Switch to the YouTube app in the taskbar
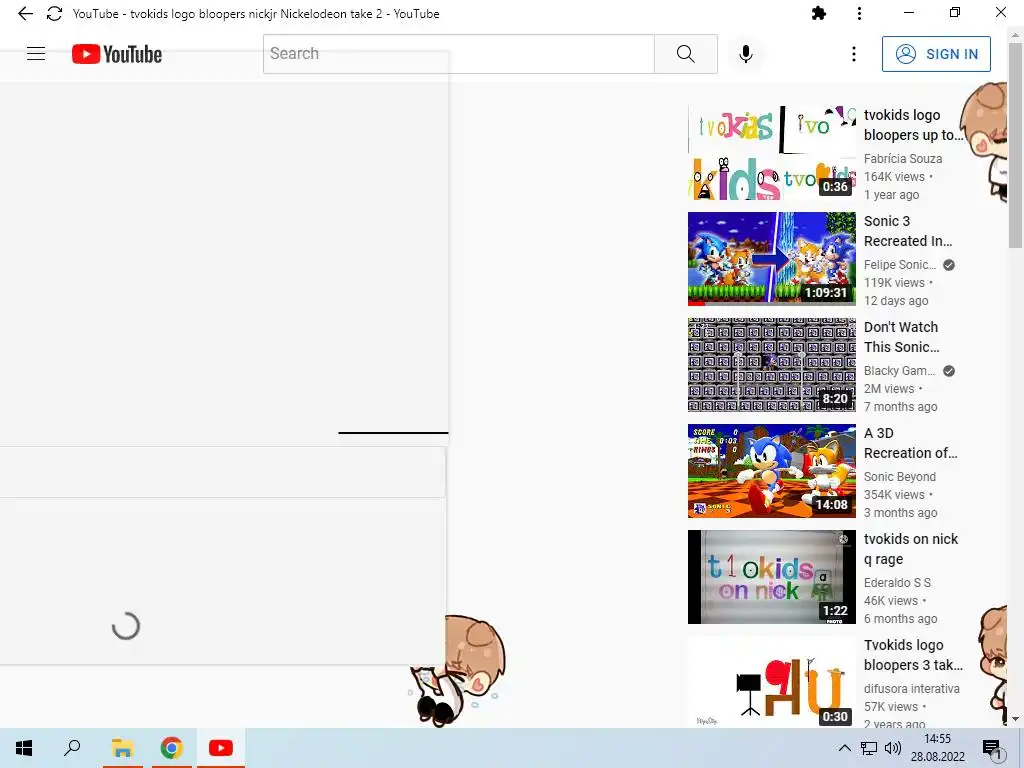This screenshot has height=768, width=1024. 221,748
